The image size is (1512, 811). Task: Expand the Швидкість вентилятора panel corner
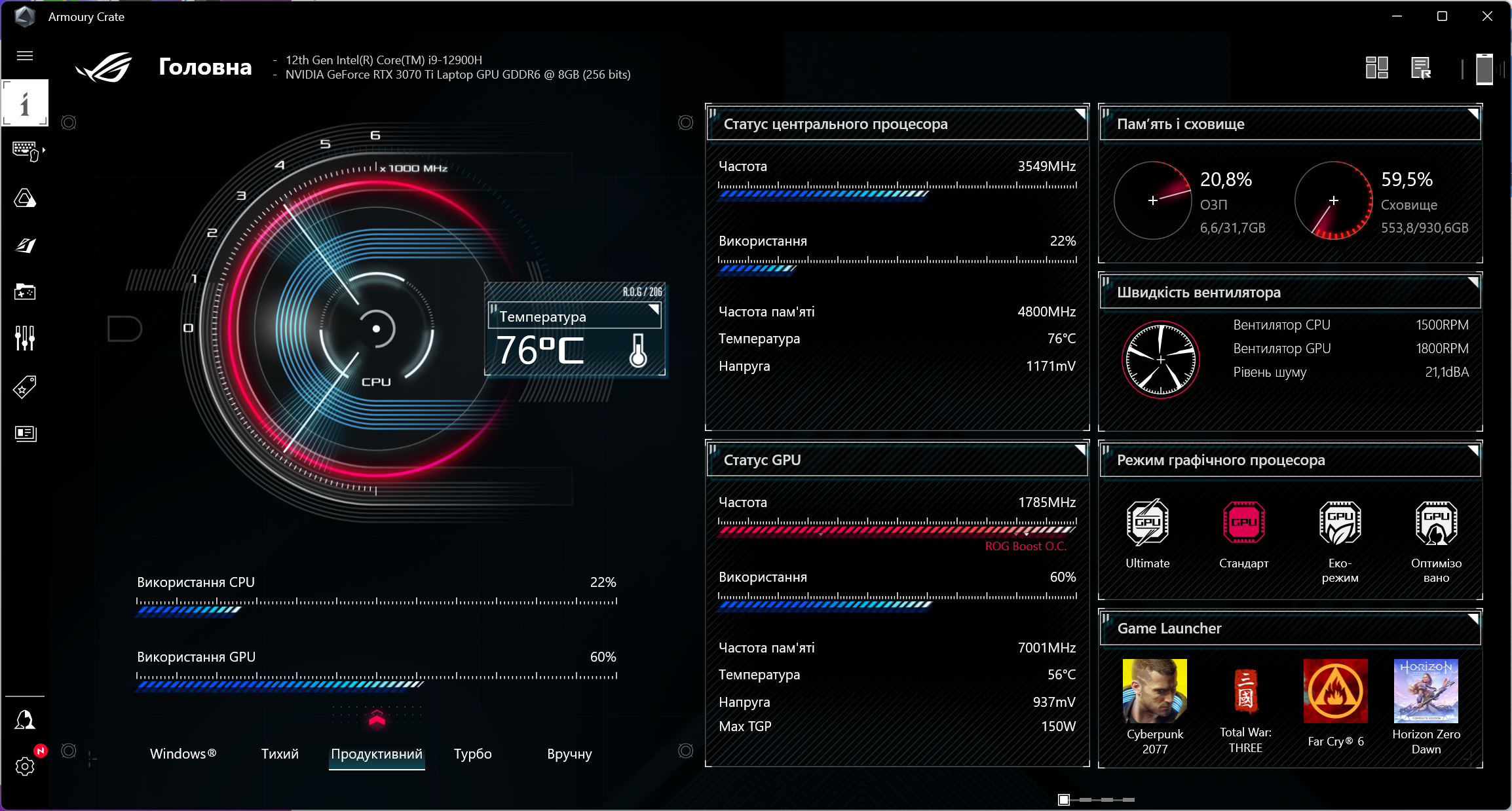[1473, 282]
